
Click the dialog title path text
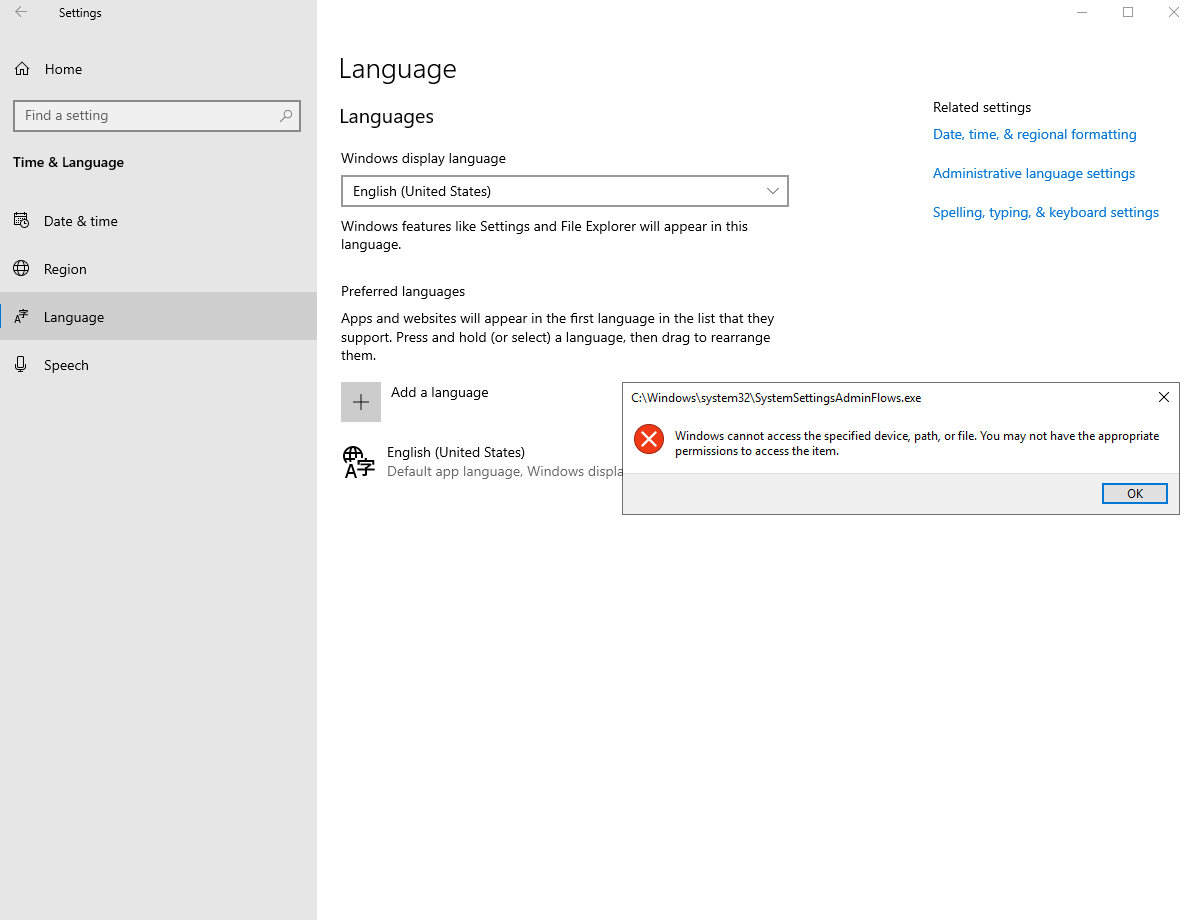[776, 398]
